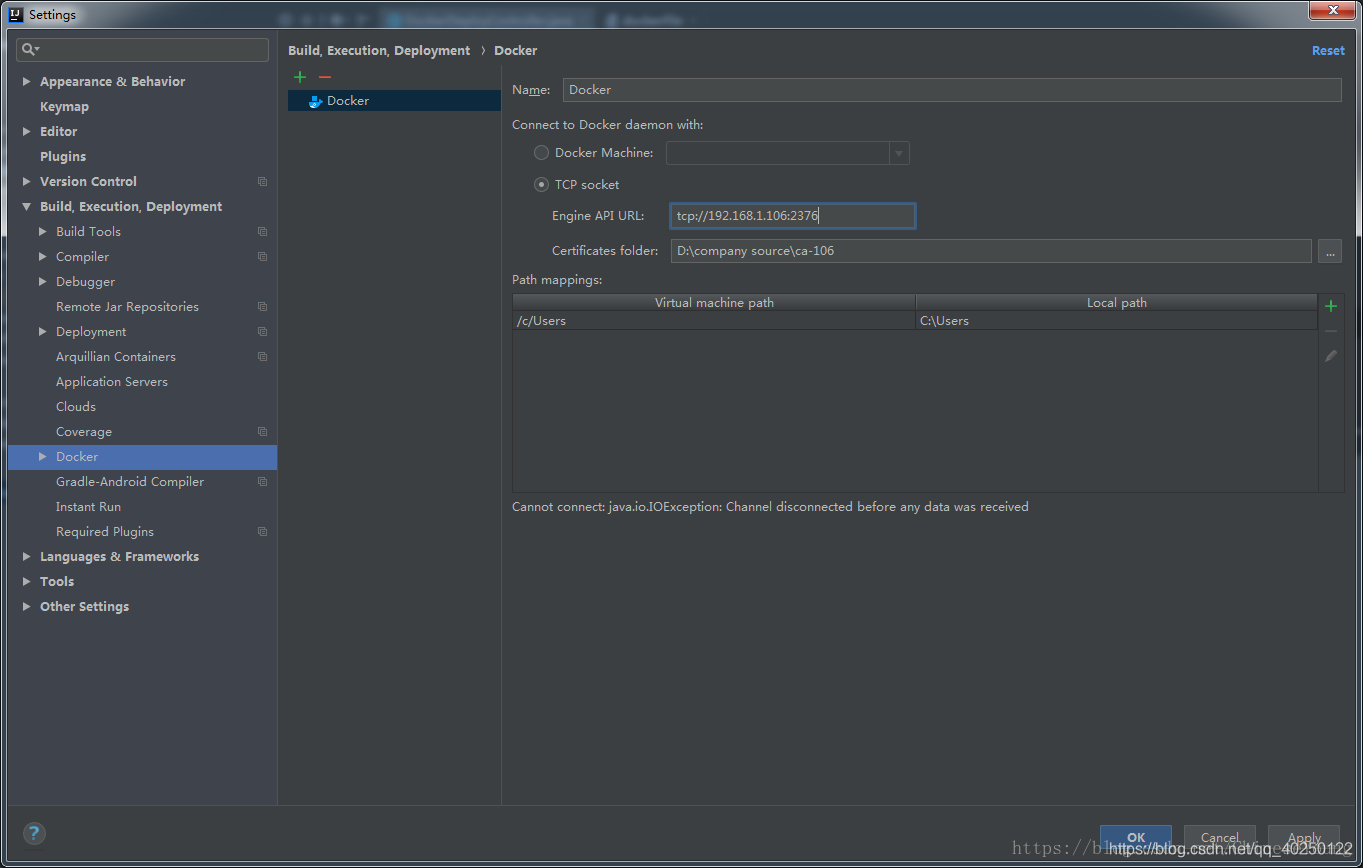Click IntelliJ icon in Settings title bar
This screenshot has height=868, width=1363.
[x=16, y=14]
